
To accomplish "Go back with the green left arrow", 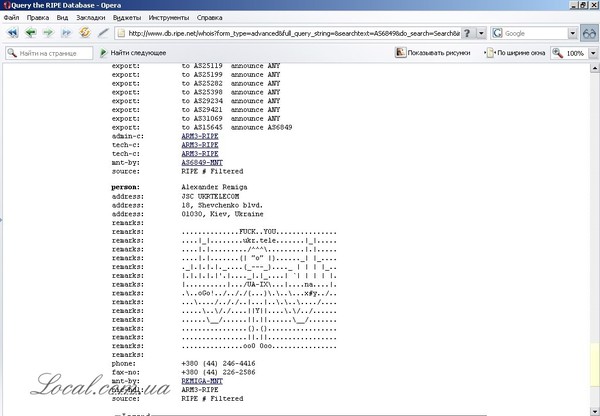I will (30, 33).
